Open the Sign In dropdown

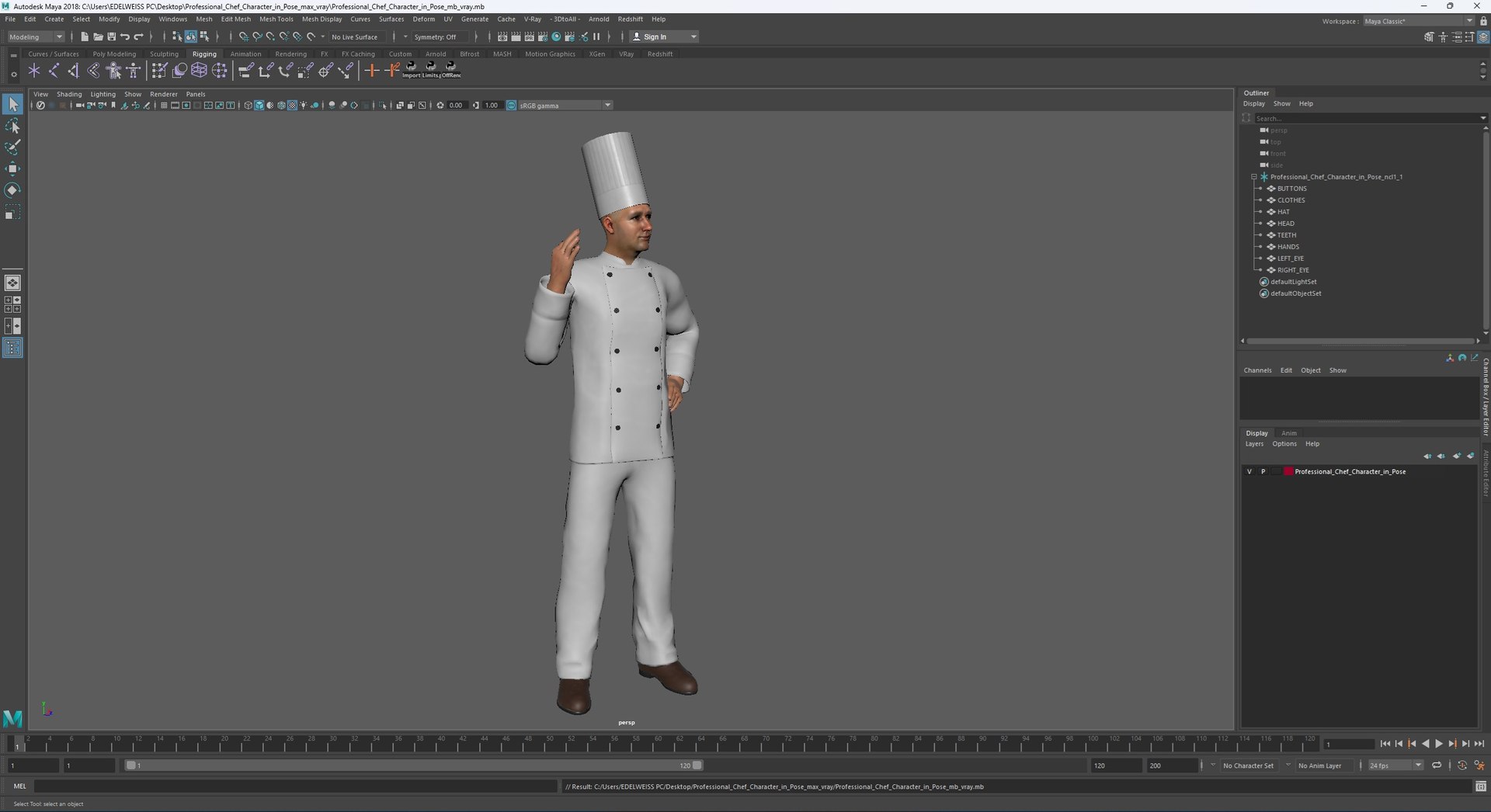pyautogui.click(x=664, y=36)
